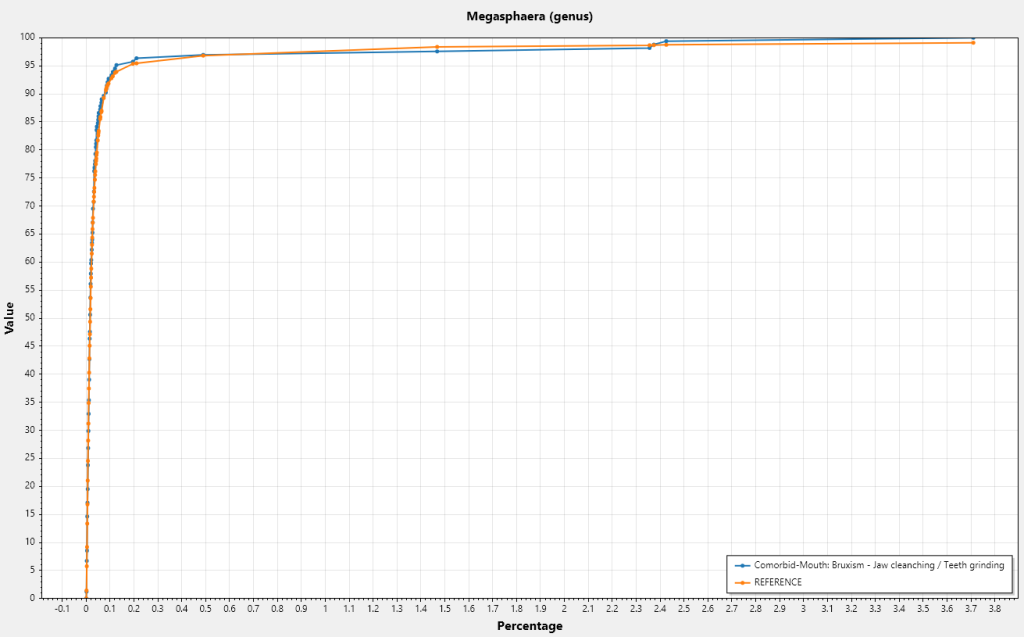Image resolution: width=1024 pixels, height=637 pixels.
Task: Select the blue data point at 3.7 percentage
Action: click(x=972, y=38)
